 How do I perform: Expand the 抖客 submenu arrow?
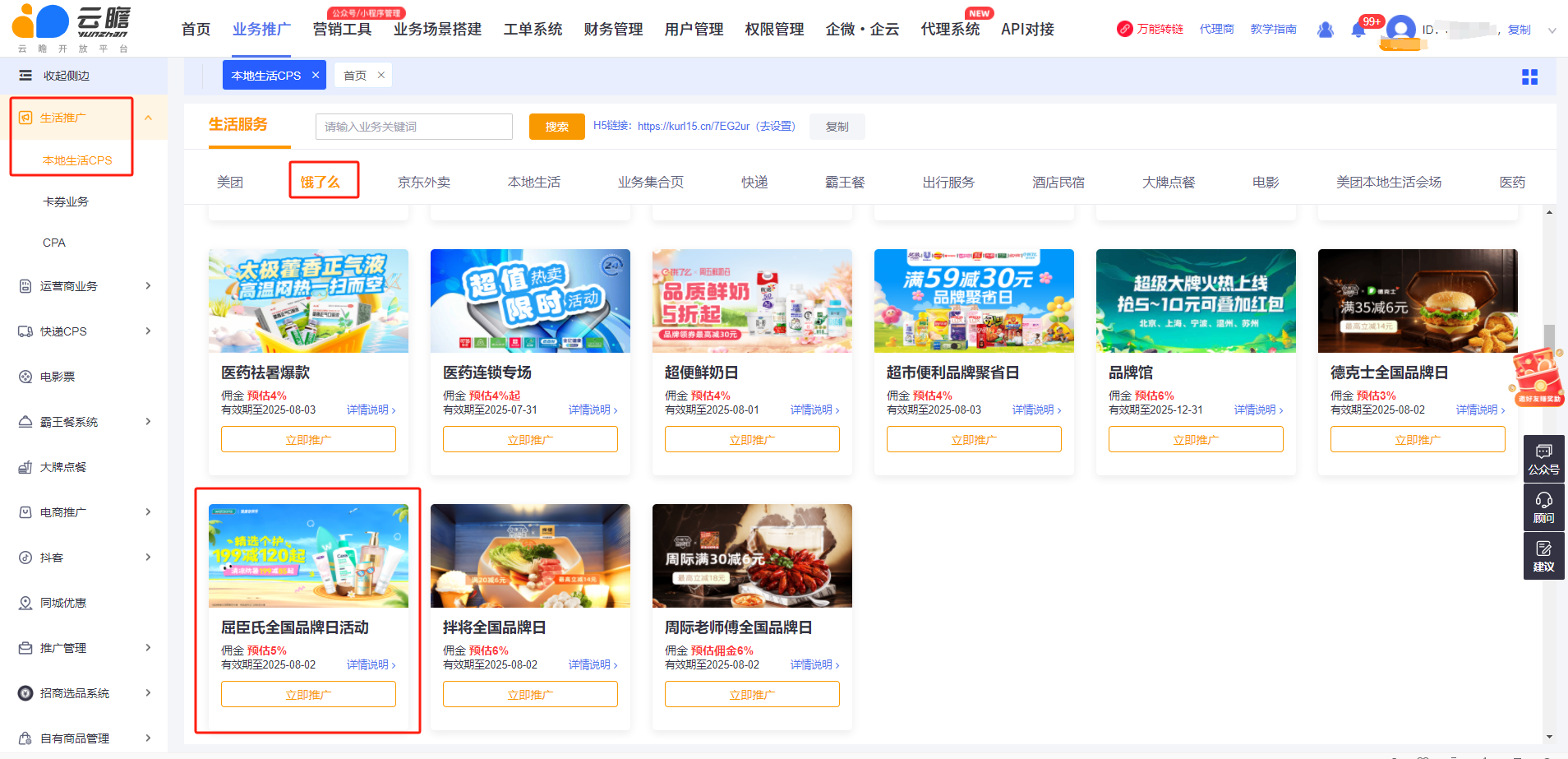click(149, 558)
